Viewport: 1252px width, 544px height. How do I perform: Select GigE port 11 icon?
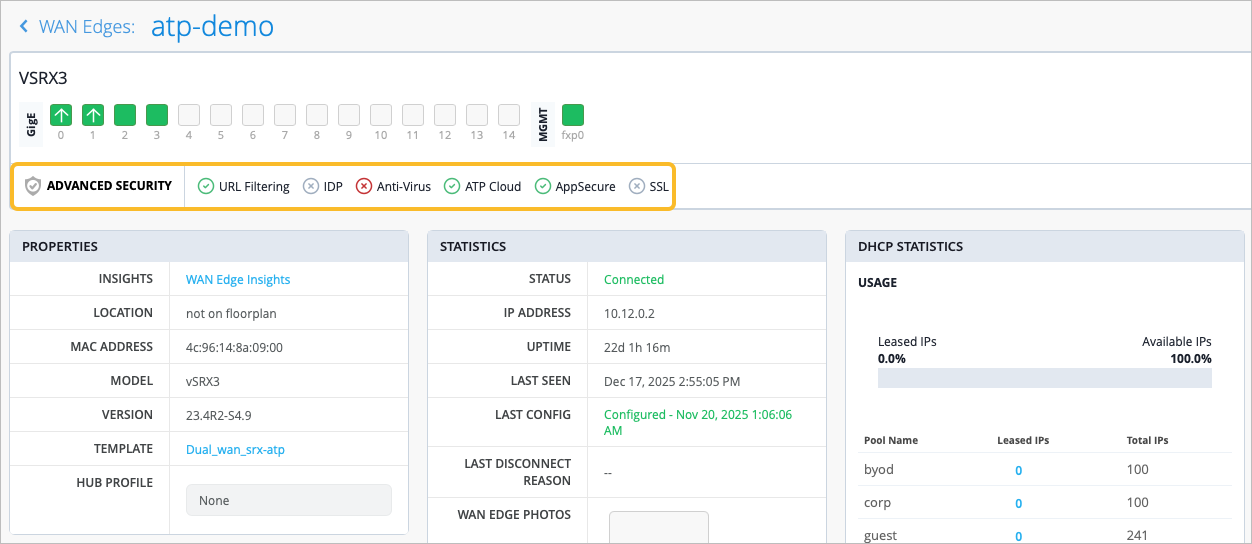[x=413, y=115]
